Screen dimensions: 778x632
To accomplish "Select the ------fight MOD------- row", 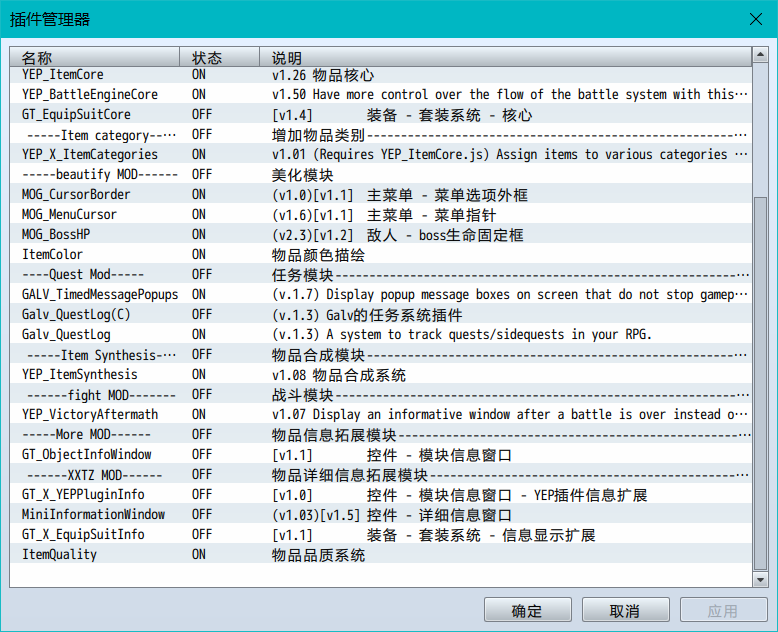I will point(381,394).
